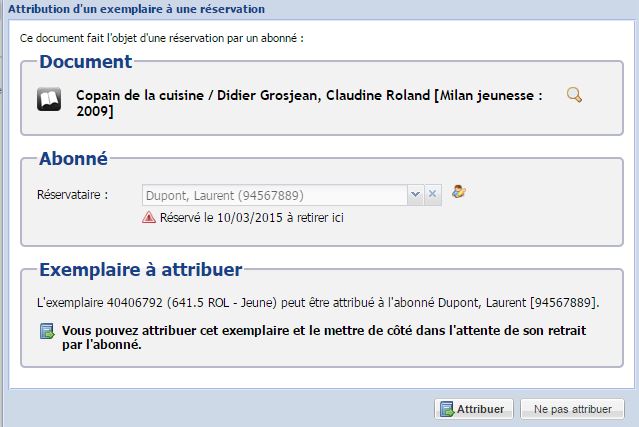Open document details with the magnifier icon
The image size is (639, 427).
point(574,95)
